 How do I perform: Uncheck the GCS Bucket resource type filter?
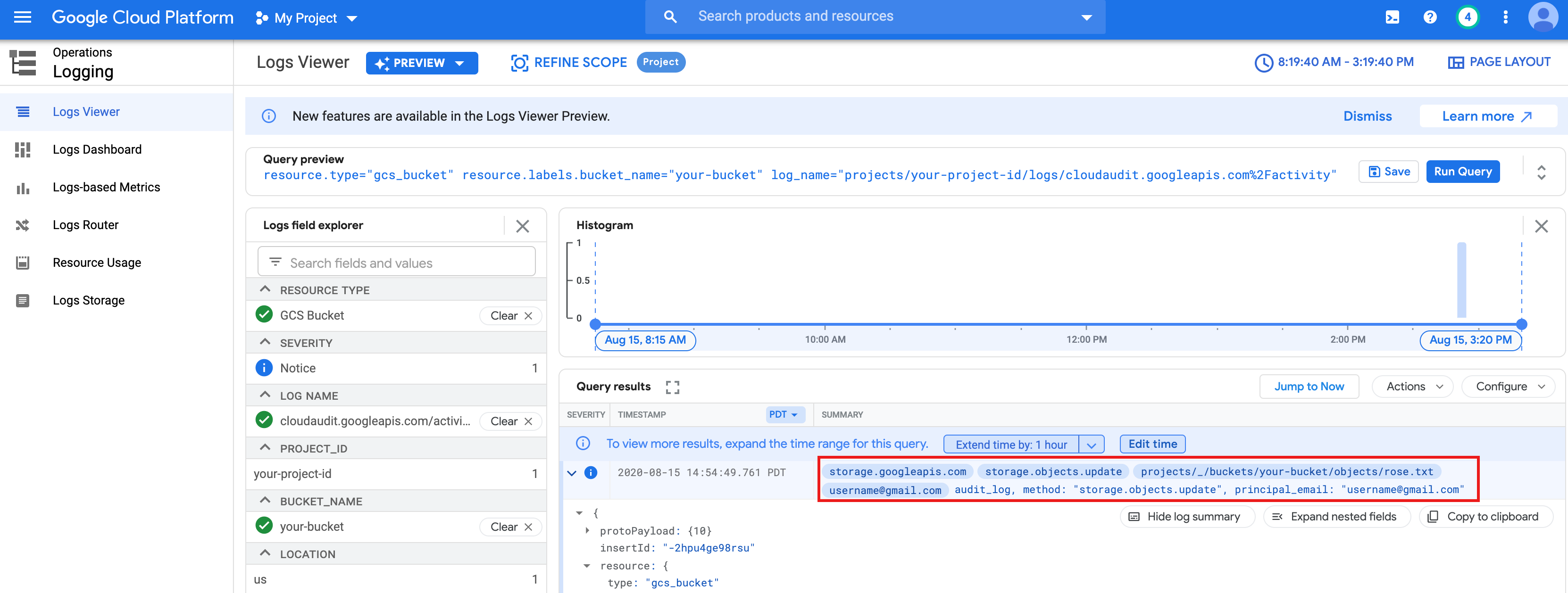(264, 315)
